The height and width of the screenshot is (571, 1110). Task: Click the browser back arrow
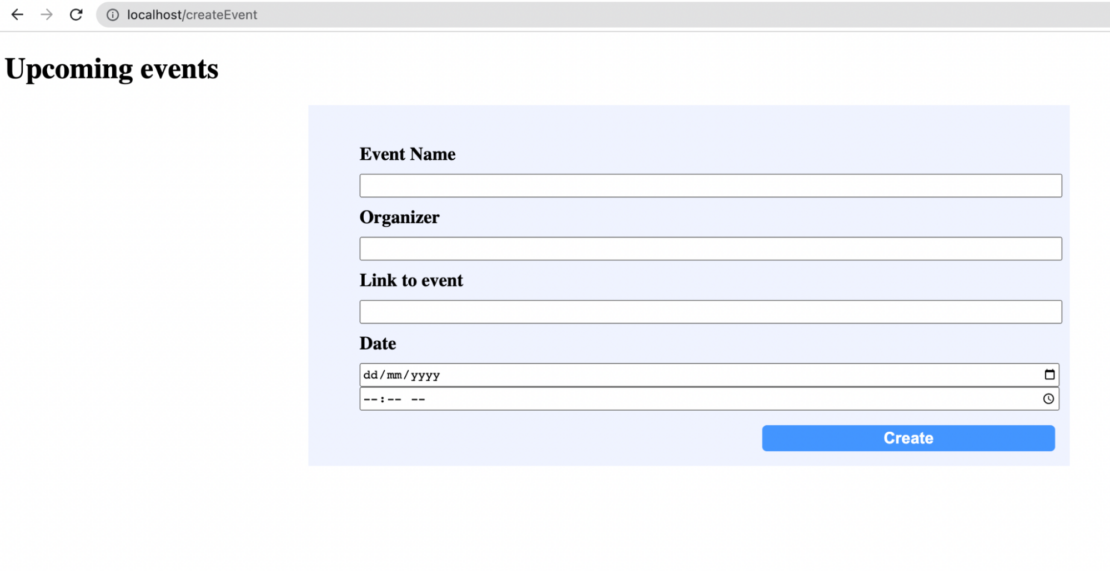tap(17, 15)
